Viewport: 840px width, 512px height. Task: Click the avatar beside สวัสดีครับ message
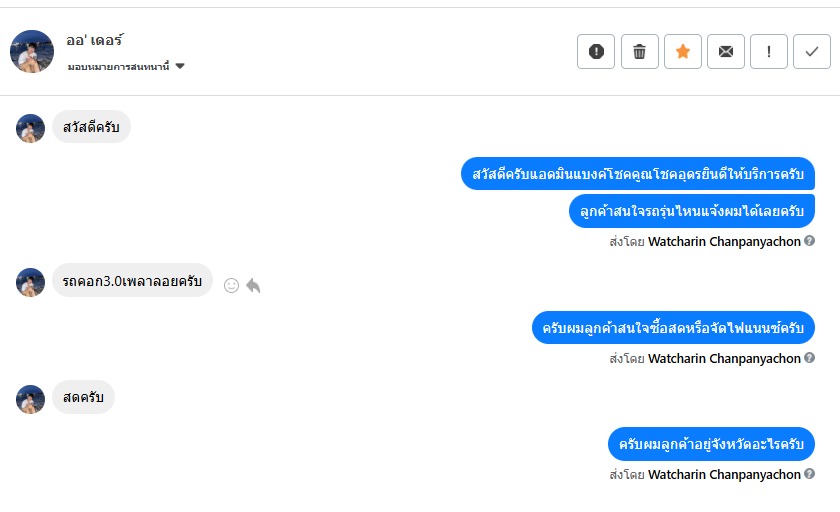click(31, 128)
